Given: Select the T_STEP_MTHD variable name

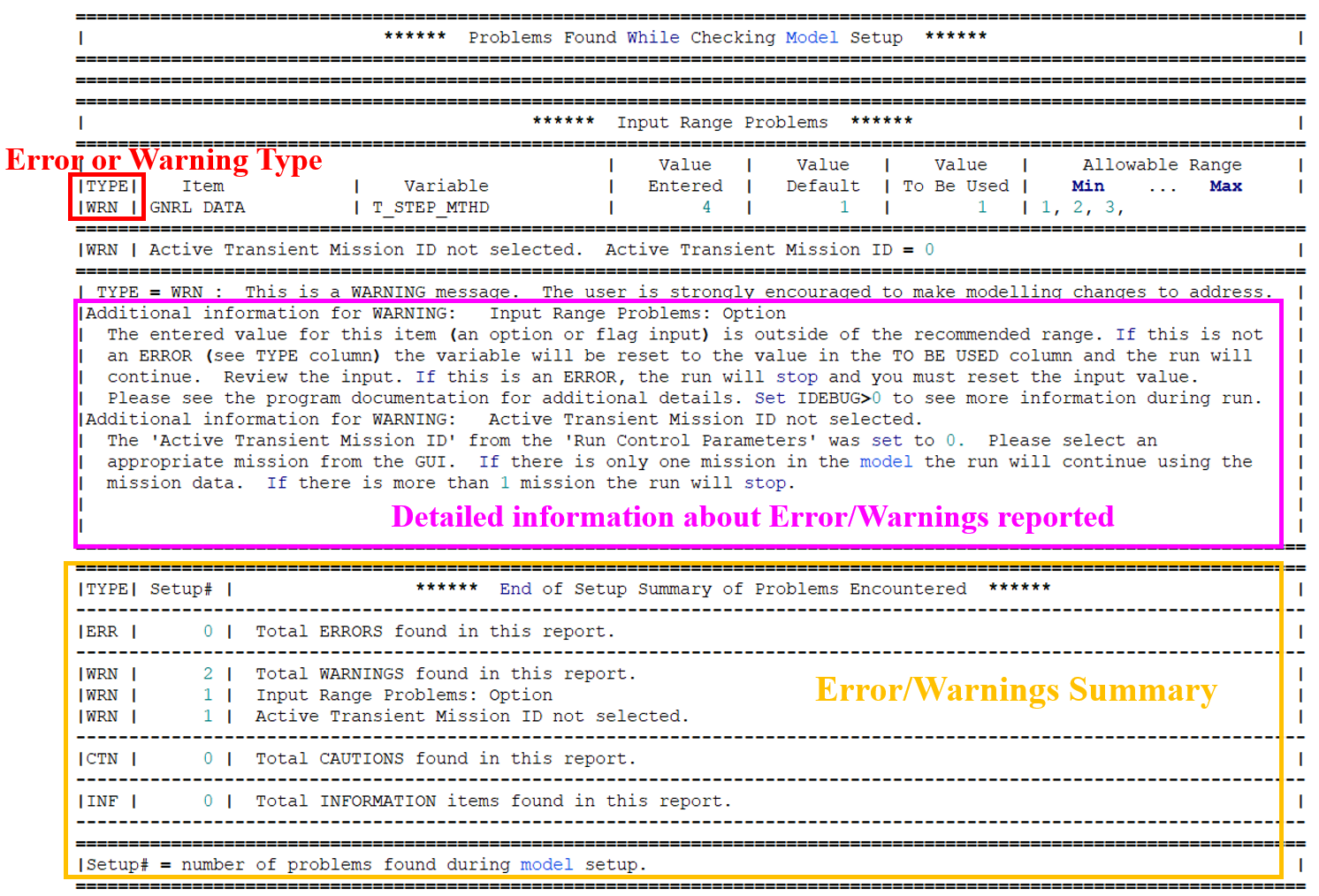Looking at the screenshot, I should [431, 208].
